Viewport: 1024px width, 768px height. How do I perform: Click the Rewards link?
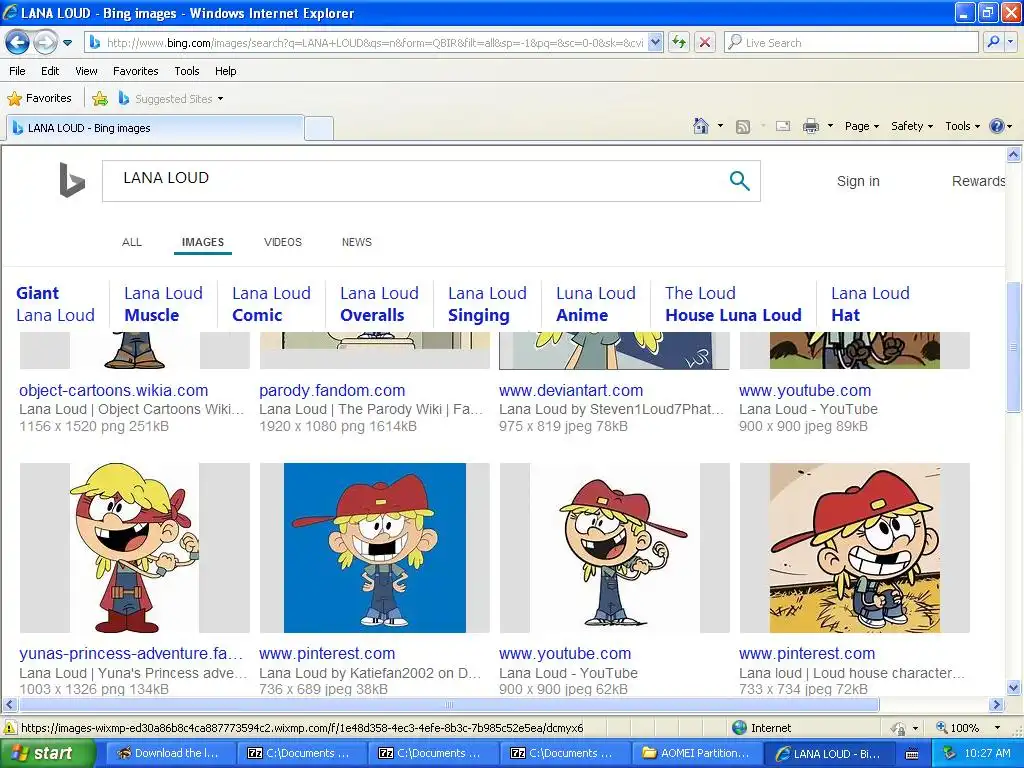(x=978, y=181)
